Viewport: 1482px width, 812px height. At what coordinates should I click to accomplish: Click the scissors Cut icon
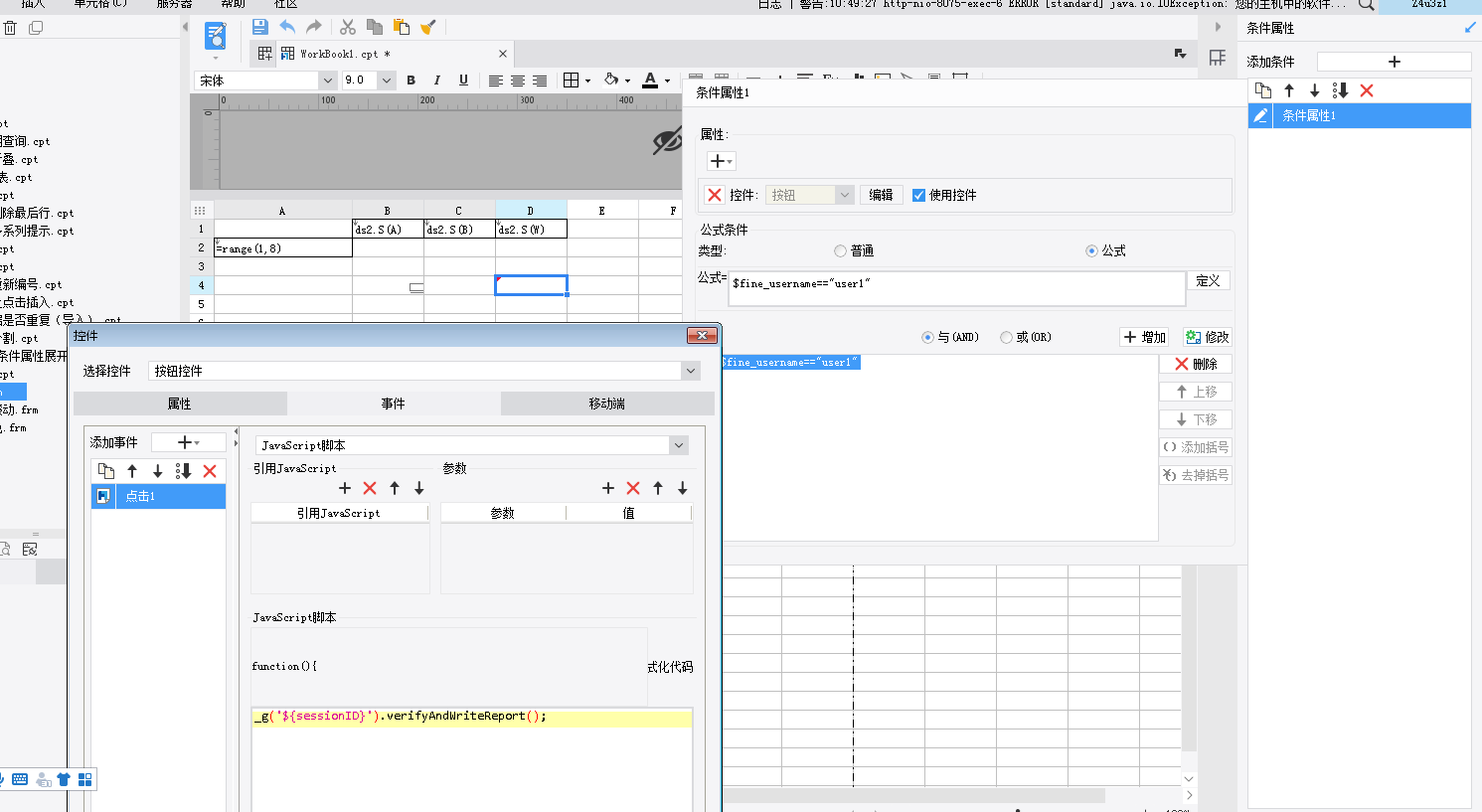[347, 27]
